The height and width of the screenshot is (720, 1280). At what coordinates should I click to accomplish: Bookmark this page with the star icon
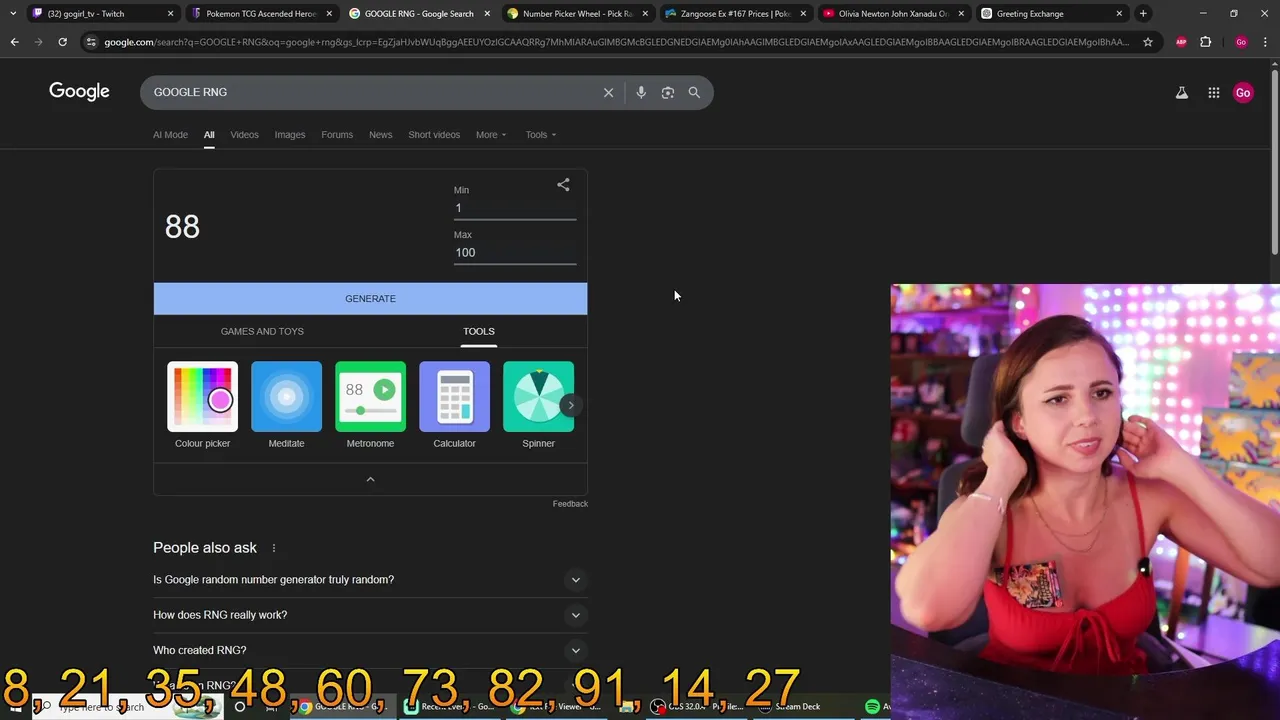(x=1148, y=42)
